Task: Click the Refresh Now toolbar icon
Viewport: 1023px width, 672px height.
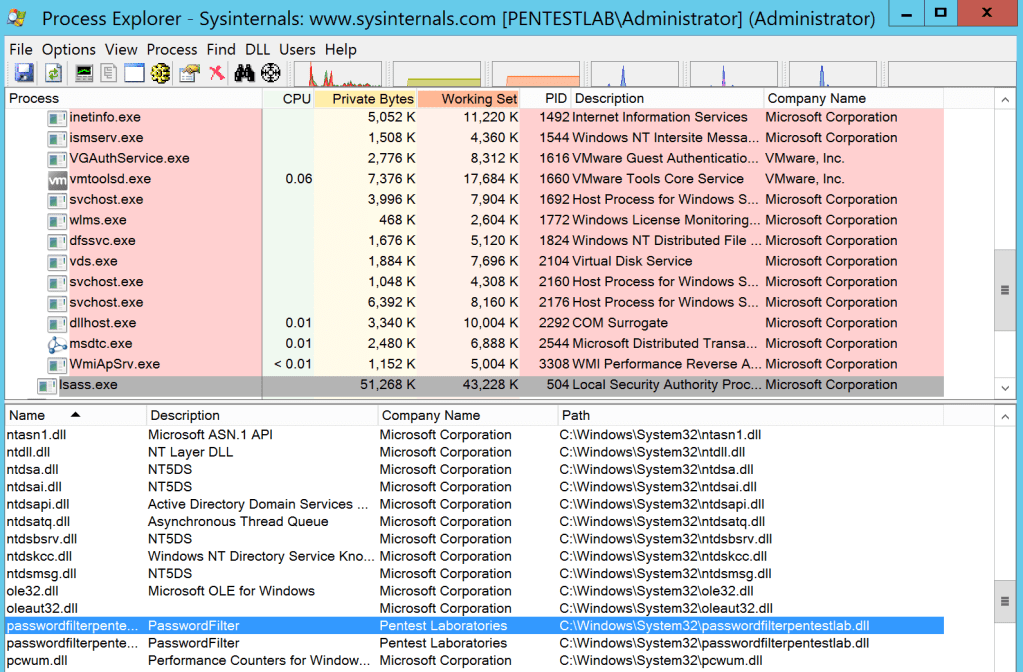Action: coord(53,73)
